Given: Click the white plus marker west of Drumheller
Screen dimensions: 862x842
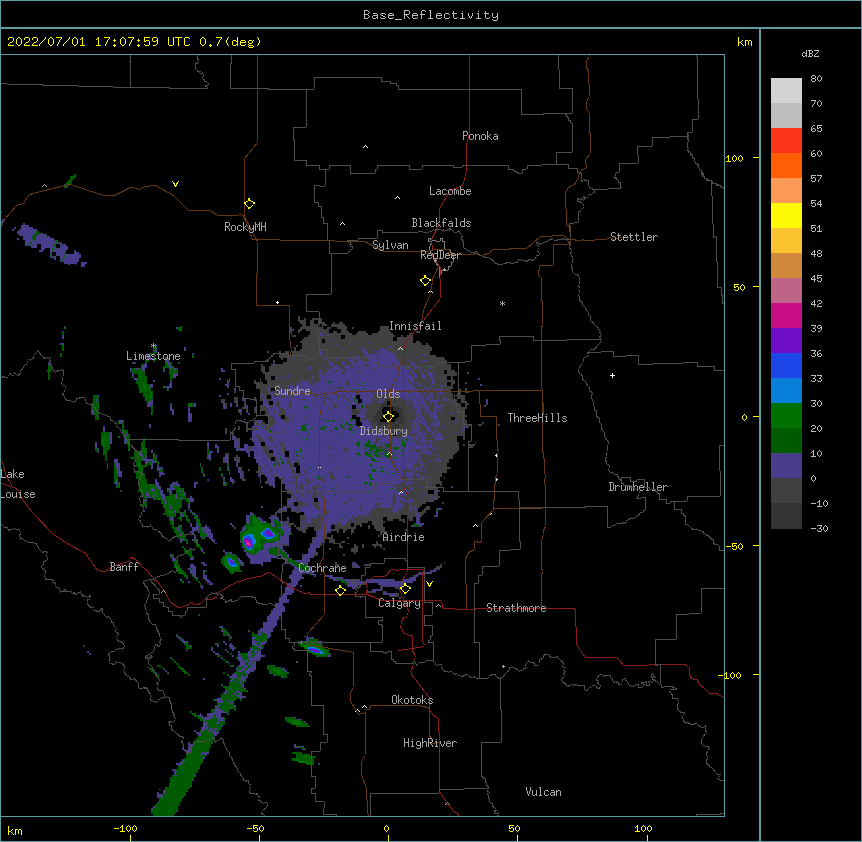Looking at the screenshot, I should tap(612, 375).
